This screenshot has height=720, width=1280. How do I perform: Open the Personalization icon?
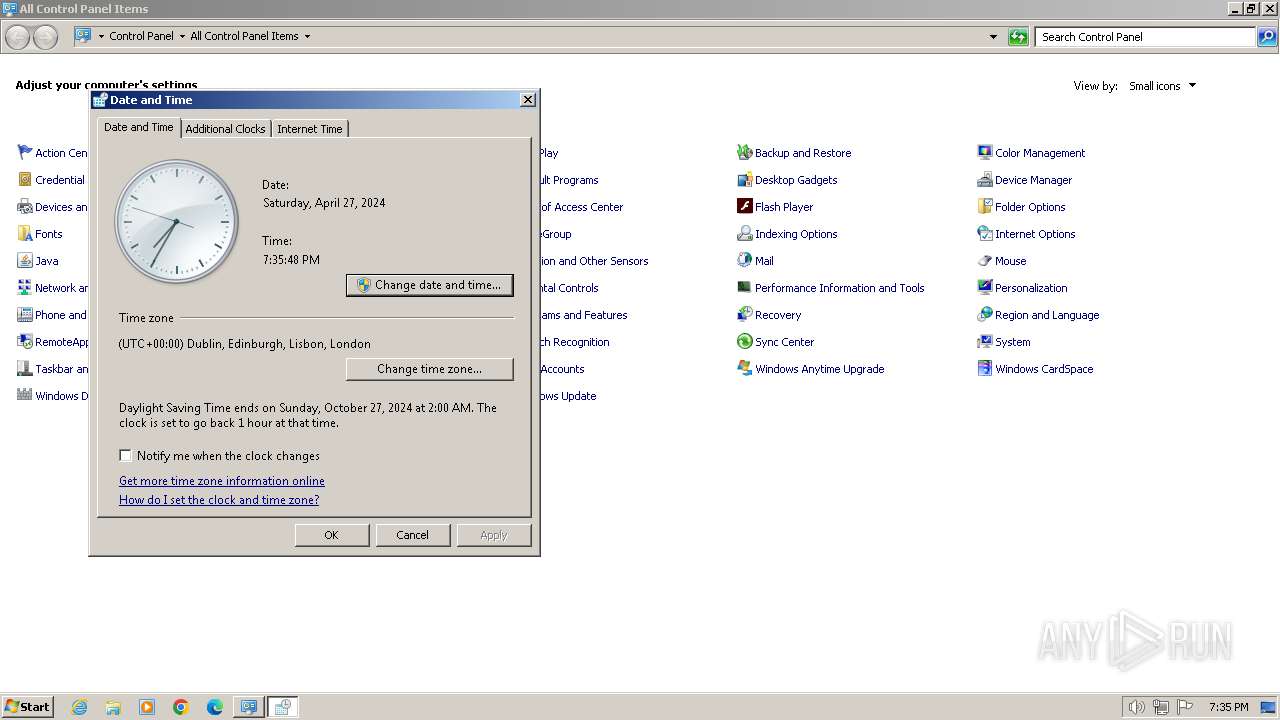(x=985, y=288)
